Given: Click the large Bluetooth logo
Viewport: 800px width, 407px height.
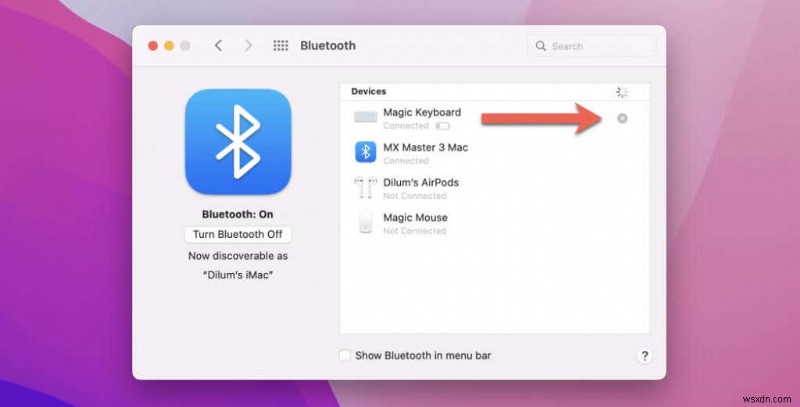Looking at the screenshot, I should point(238,142).
